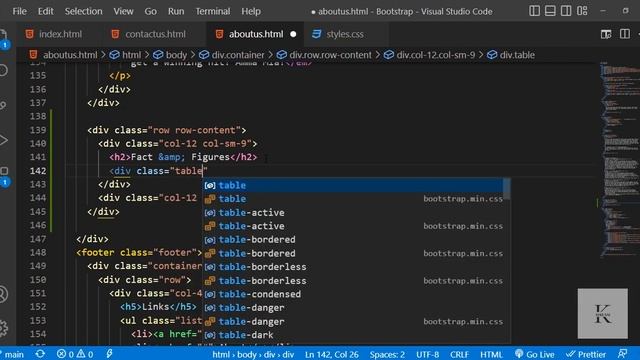The height and width of the screenshot is (360, 640).
Task: Open Customize Layout icon
Action: [582, 11]
